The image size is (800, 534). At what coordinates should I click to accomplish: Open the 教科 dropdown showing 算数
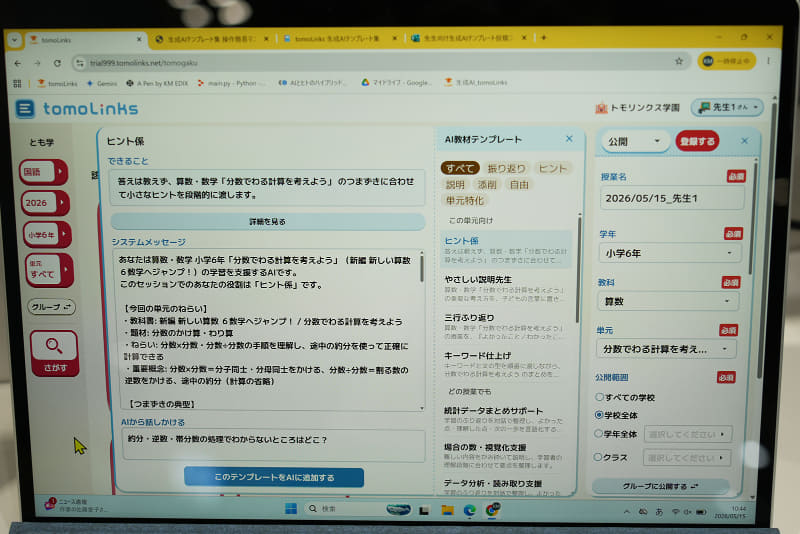[x=668, y=301]
